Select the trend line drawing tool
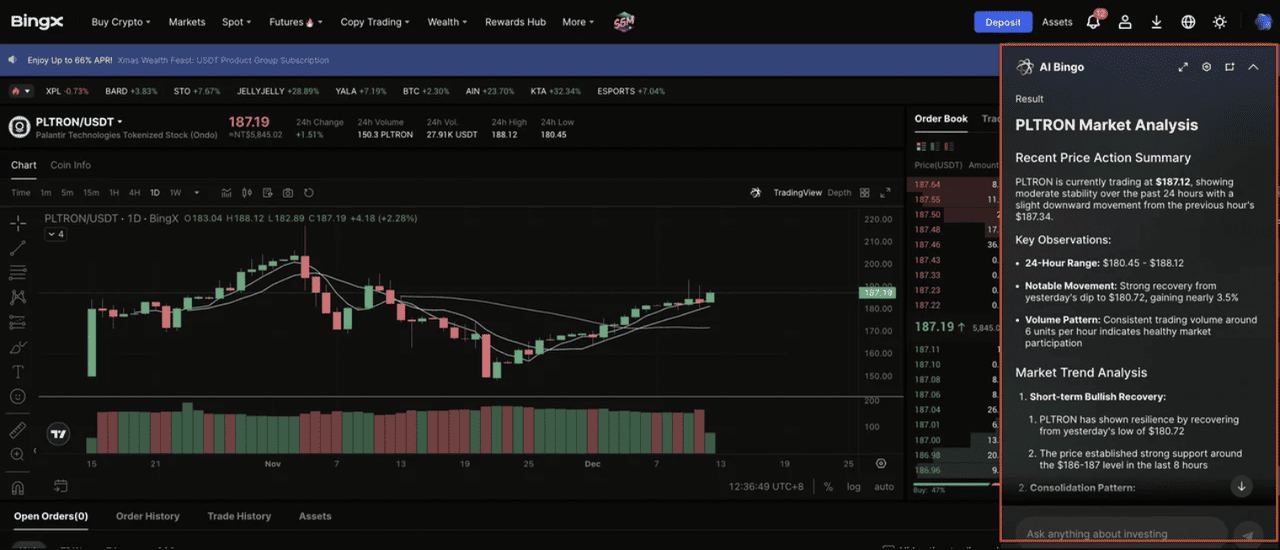Image resolution: width=1280 pixels, height=550 pixels. coord(18,248)
